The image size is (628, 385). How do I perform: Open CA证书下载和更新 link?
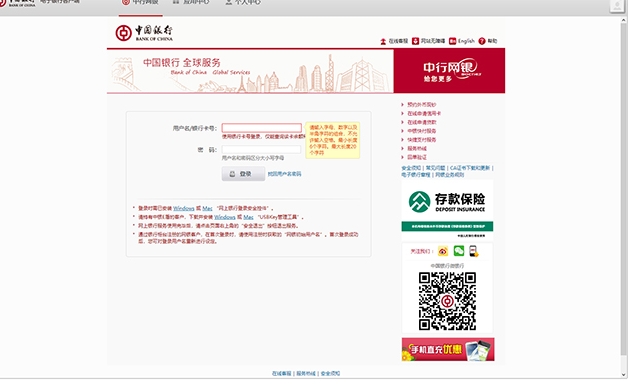[x=470, y=168]
